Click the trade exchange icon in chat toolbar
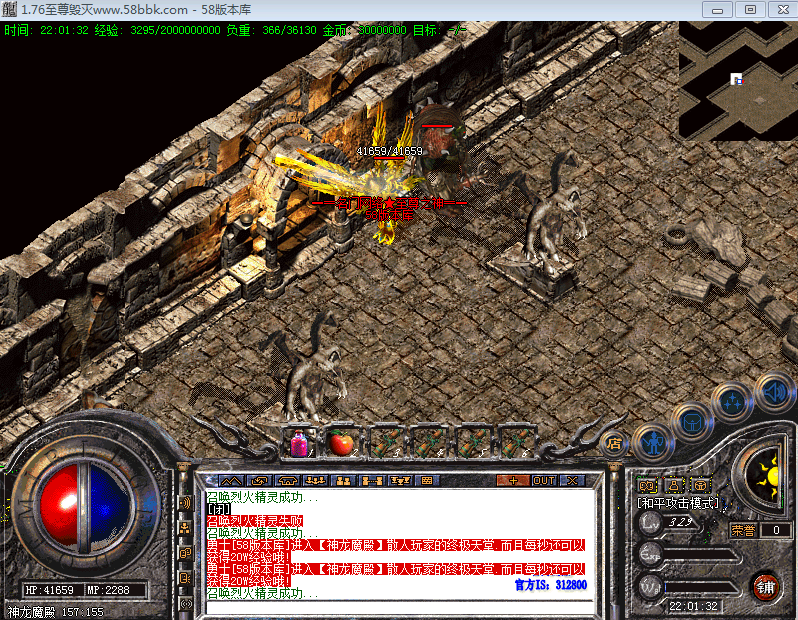This screenshot has width=798, height=620. [x=260, y=481]
